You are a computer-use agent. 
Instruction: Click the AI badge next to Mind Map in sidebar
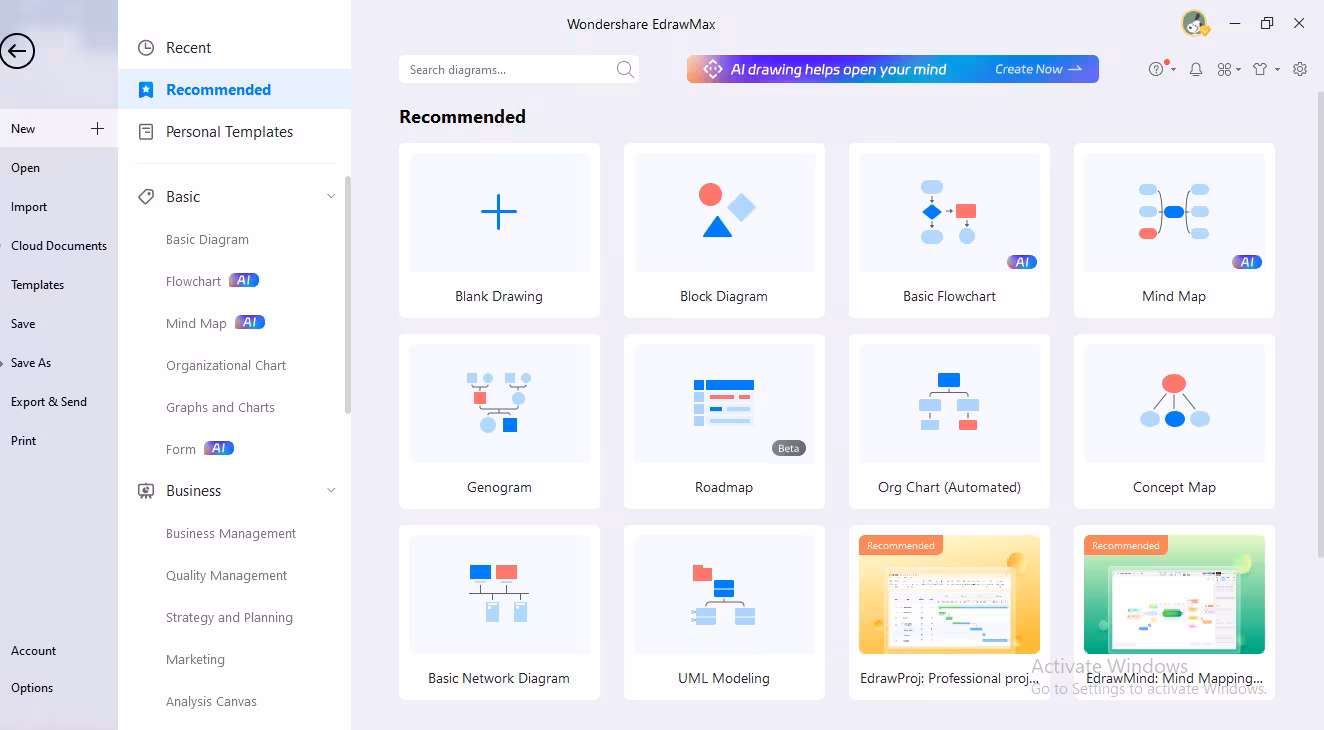click(x=250, y=322)
